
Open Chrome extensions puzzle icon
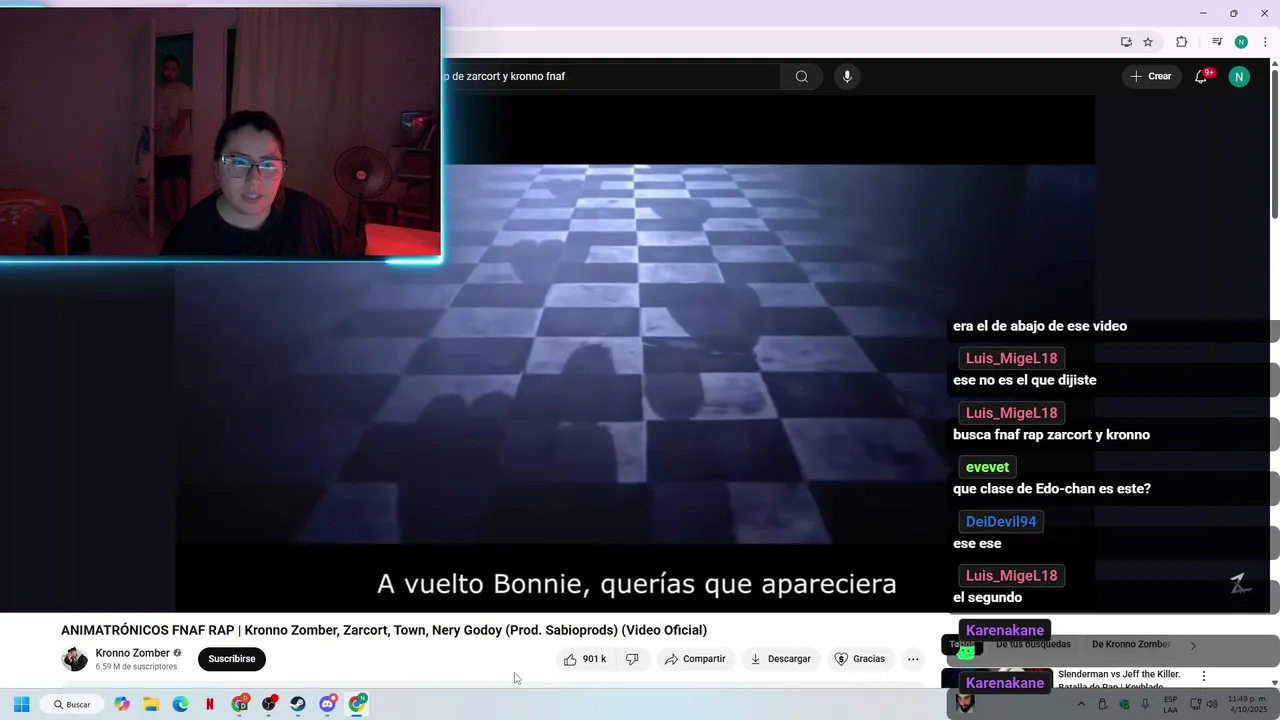(1182, 42)
